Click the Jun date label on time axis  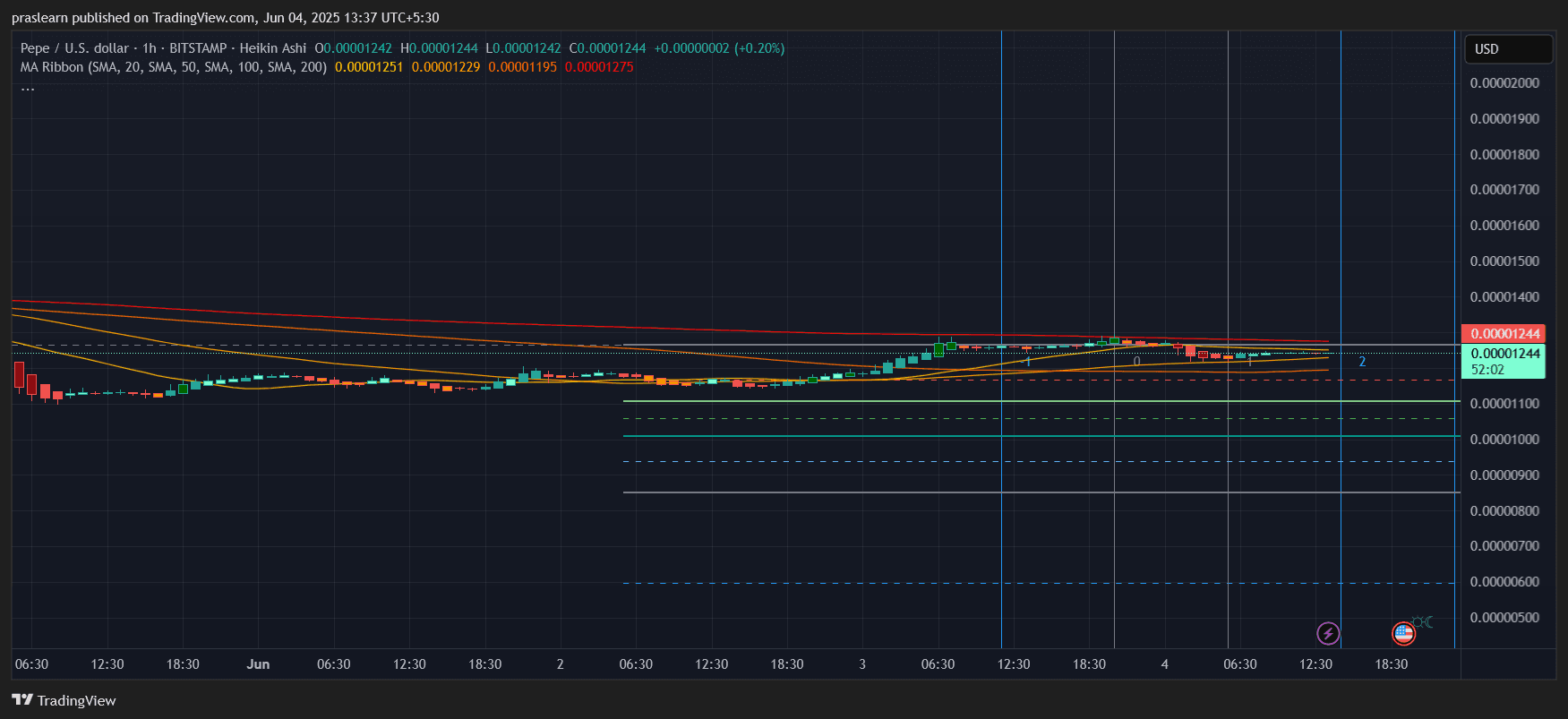click(x=258, y=664)
